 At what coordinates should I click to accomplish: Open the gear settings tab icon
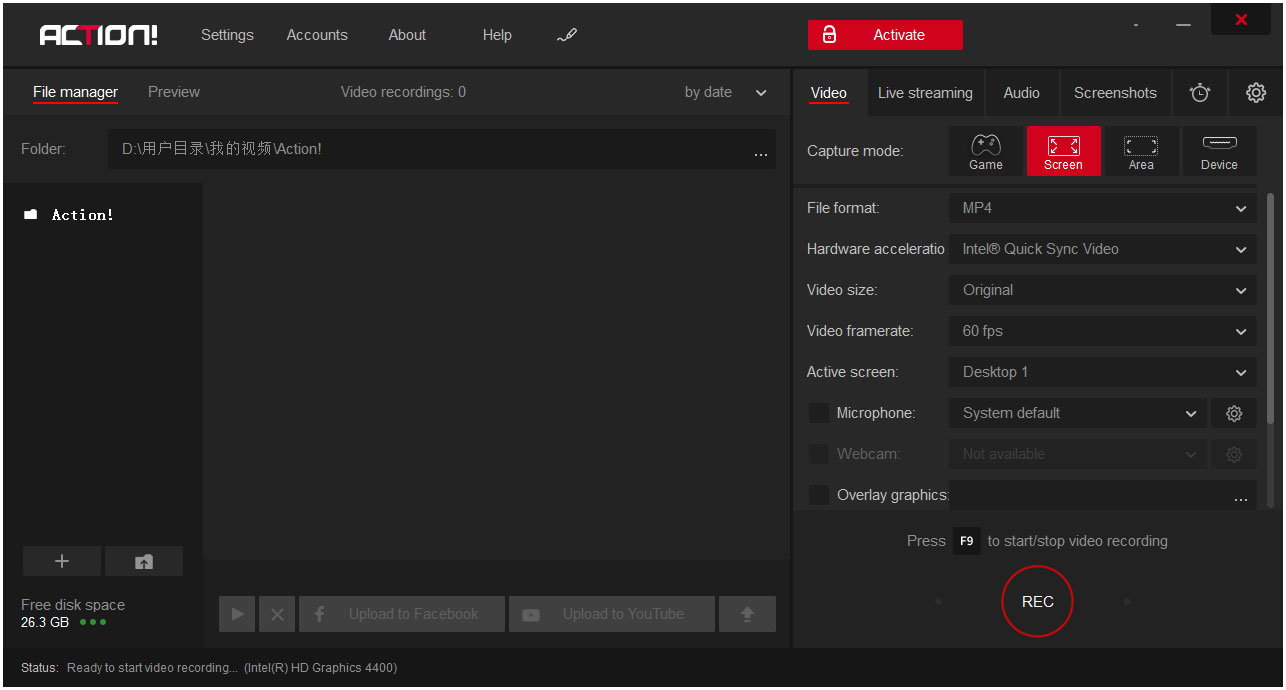point(1256,93)
